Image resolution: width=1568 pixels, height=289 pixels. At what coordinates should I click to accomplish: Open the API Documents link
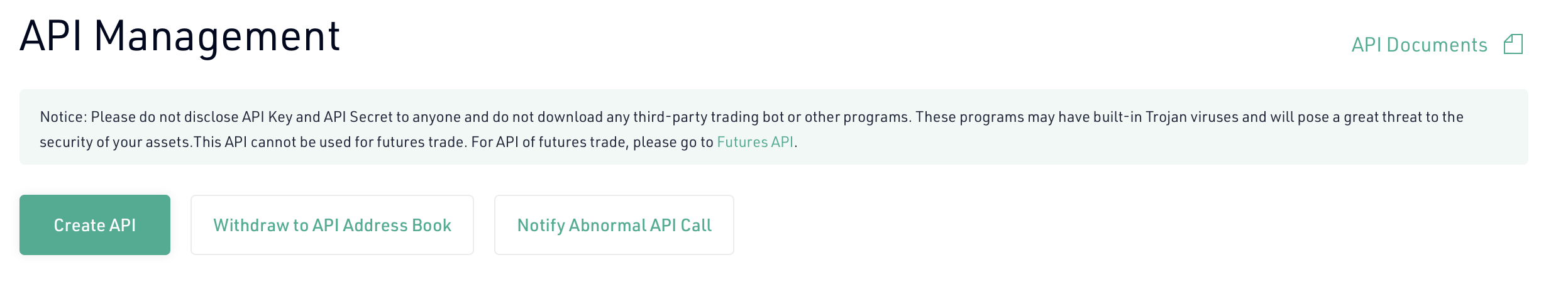click(x=1420, y=45)
